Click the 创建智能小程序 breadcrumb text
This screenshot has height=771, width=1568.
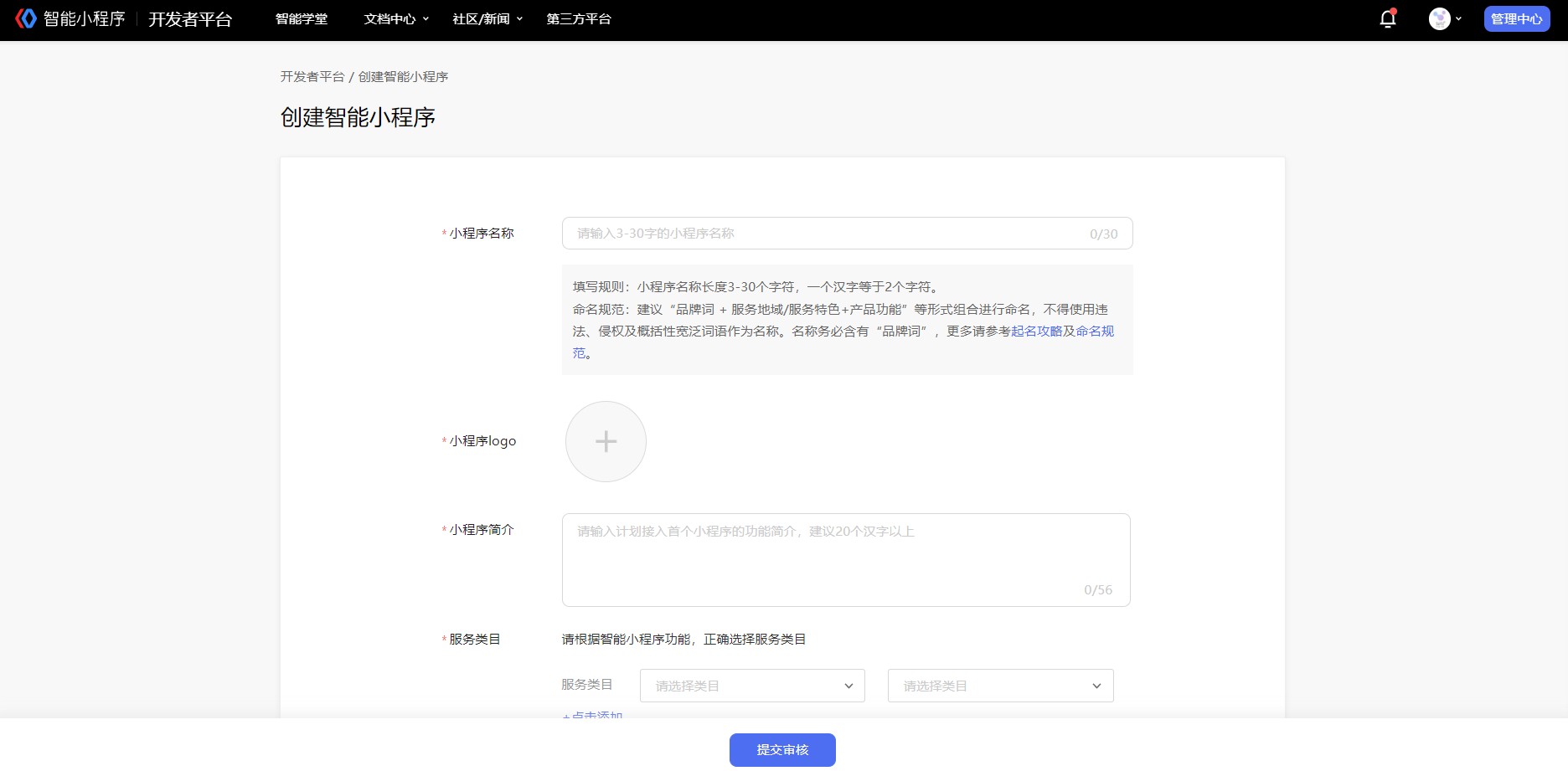403,76
